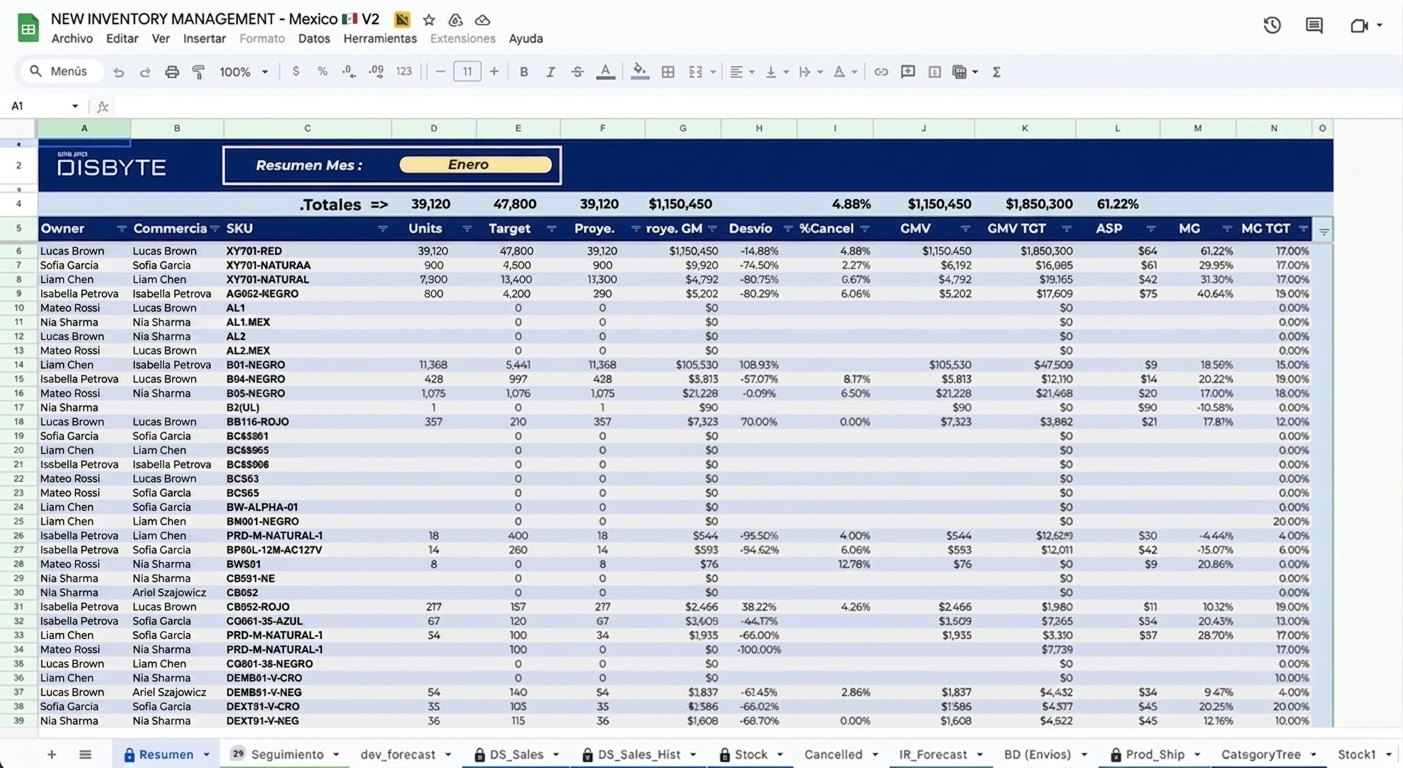Screen dimensions: 1403x768
Task: Star this document
Action: pos(429,20)
